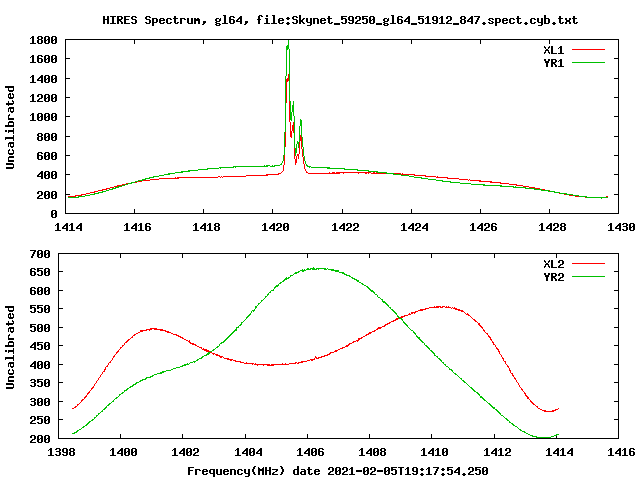Viewport: 640px width, 480px height.
Task: Click the 1430 x-axis tick label
Action: pyautogui.click(x=621, y=227)
